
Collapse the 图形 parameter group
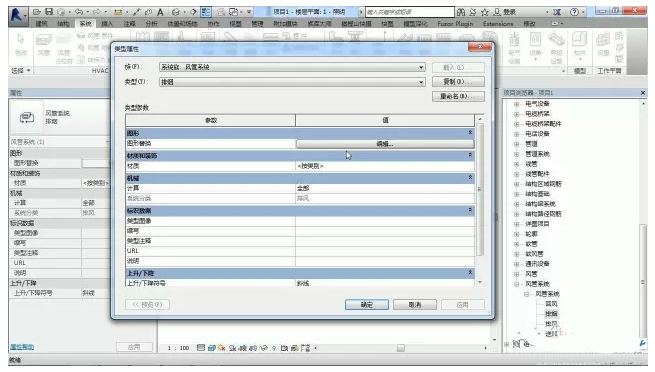470,132
